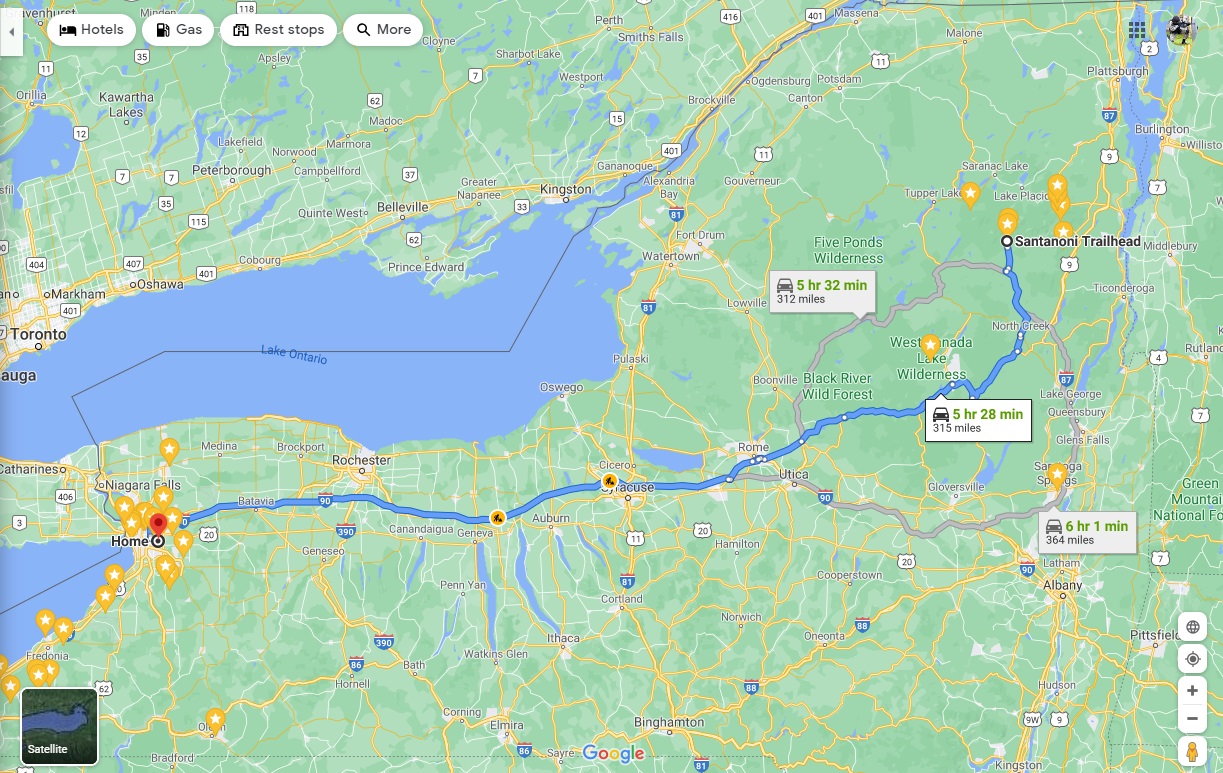This screenshot has height=773, width=1223.
Task: Zoom out with the minus button
Action: pos(1192,719)
